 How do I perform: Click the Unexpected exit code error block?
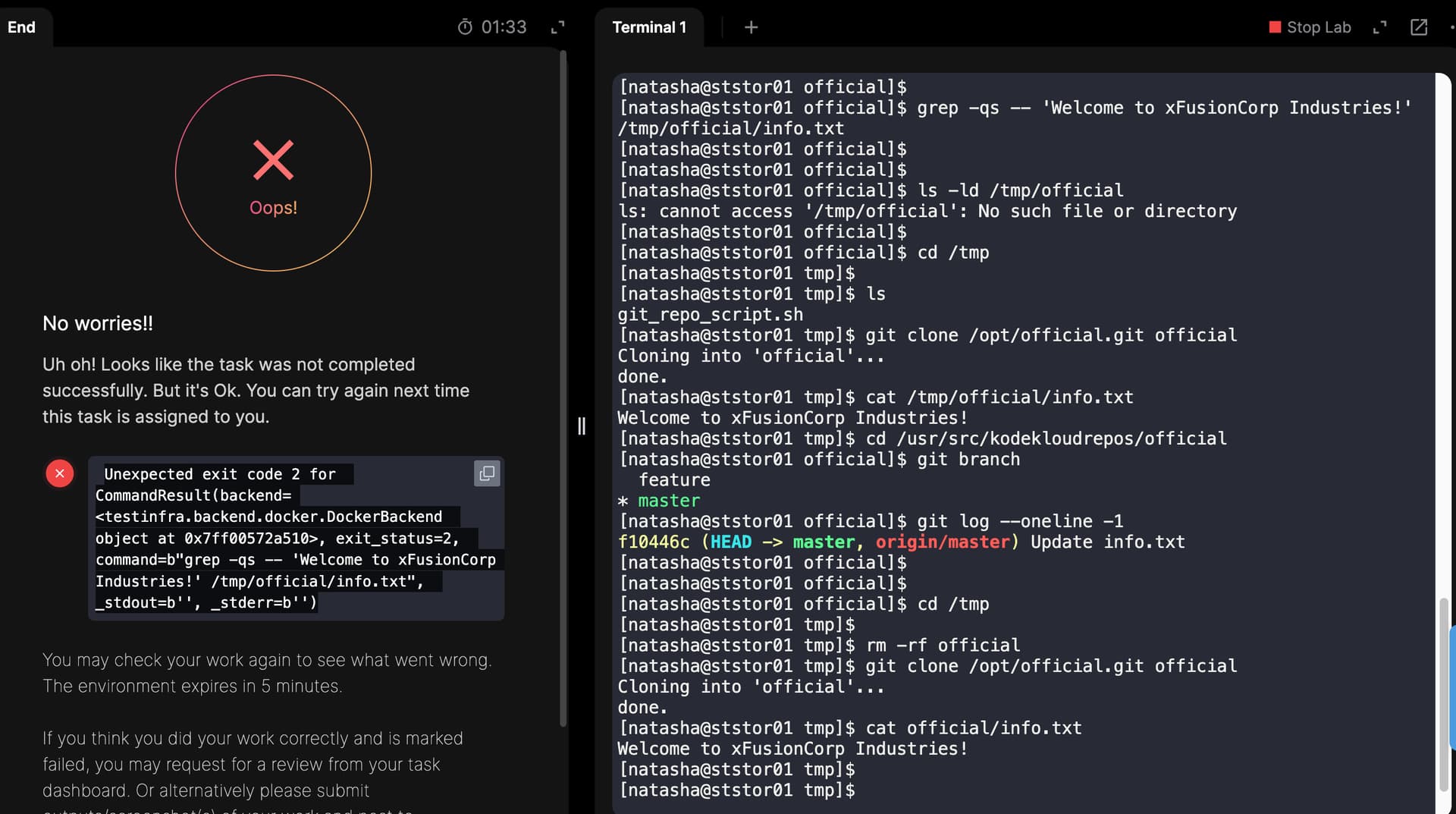(x=295, y=538)
